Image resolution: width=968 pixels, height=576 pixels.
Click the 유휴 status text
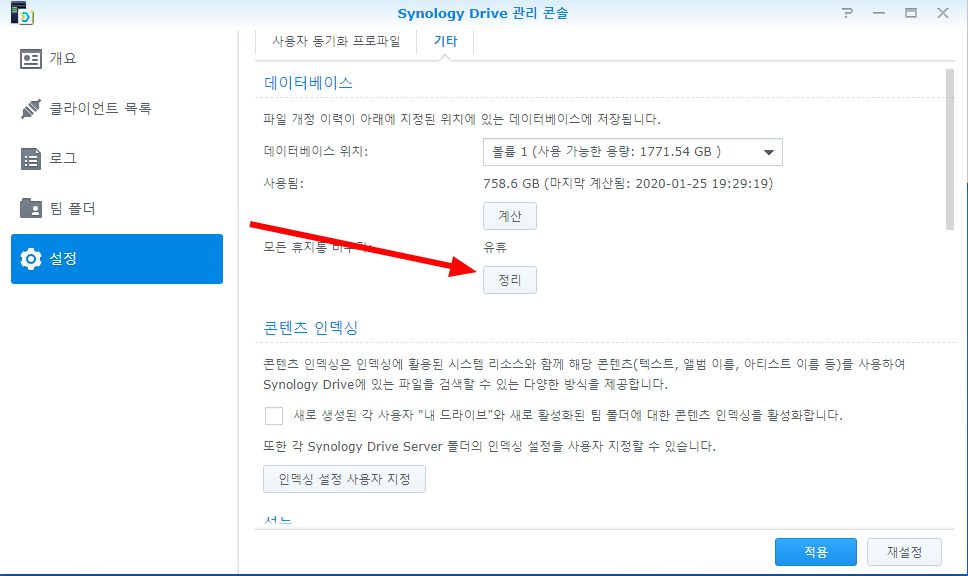click(x=494, y=248)
